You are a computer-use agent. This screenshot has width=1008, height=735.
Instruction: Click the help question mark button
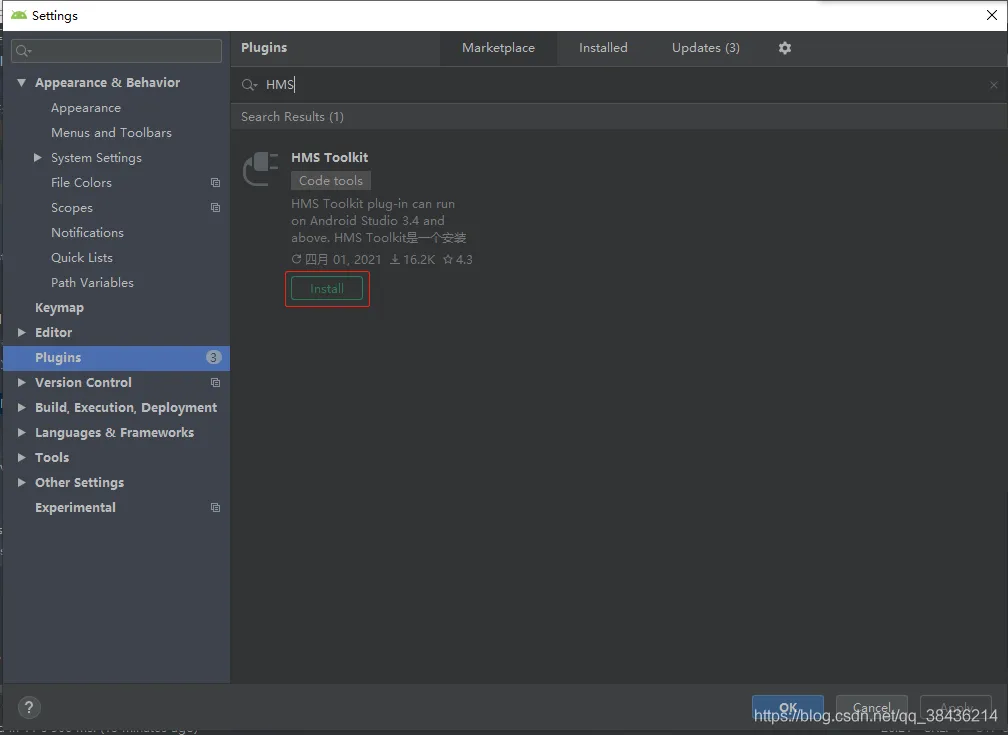[29, 707]
